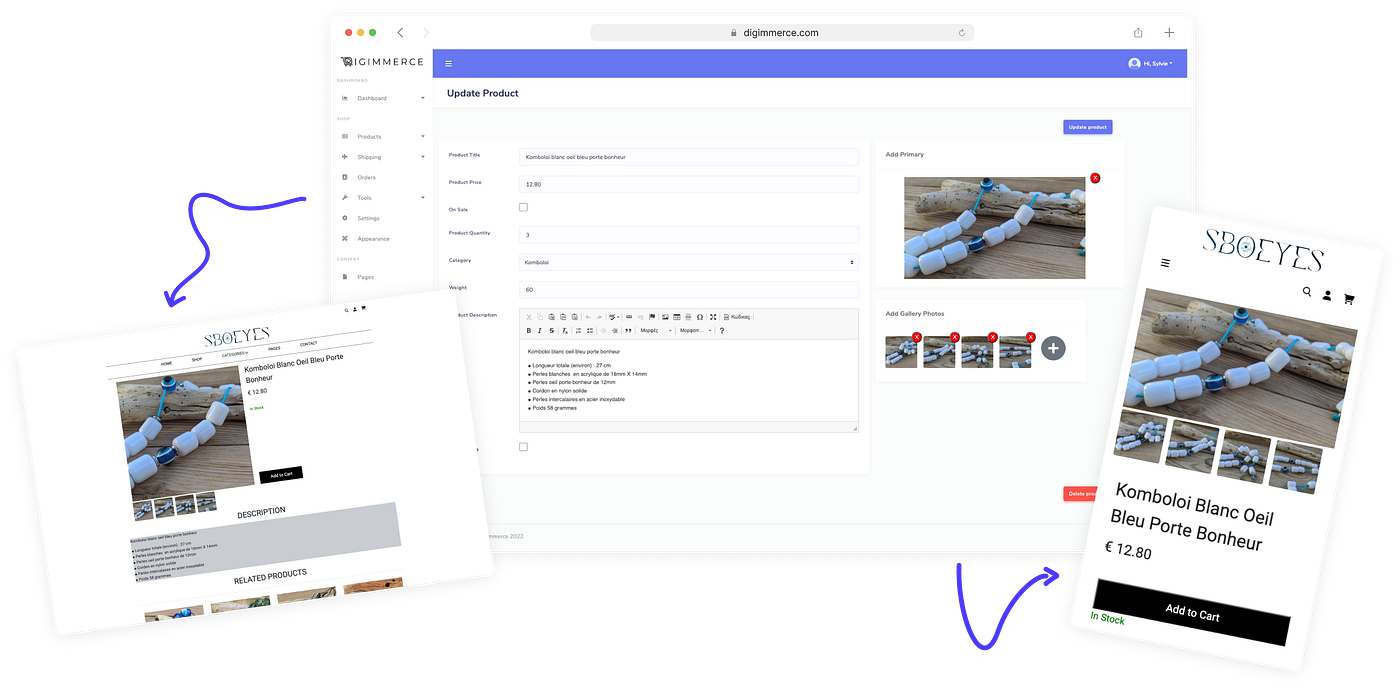
Task: Click the insert Table icon in editor
Action: click(x=677, y=317)
